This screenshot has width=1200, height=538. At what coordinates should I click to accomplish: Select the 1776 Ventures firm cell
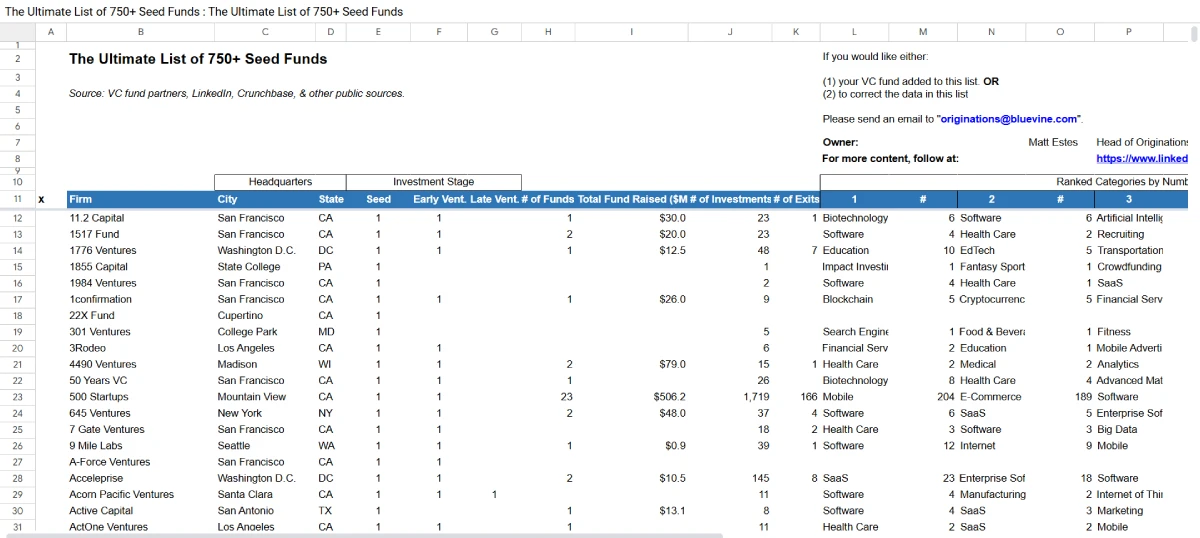[140, 251]
